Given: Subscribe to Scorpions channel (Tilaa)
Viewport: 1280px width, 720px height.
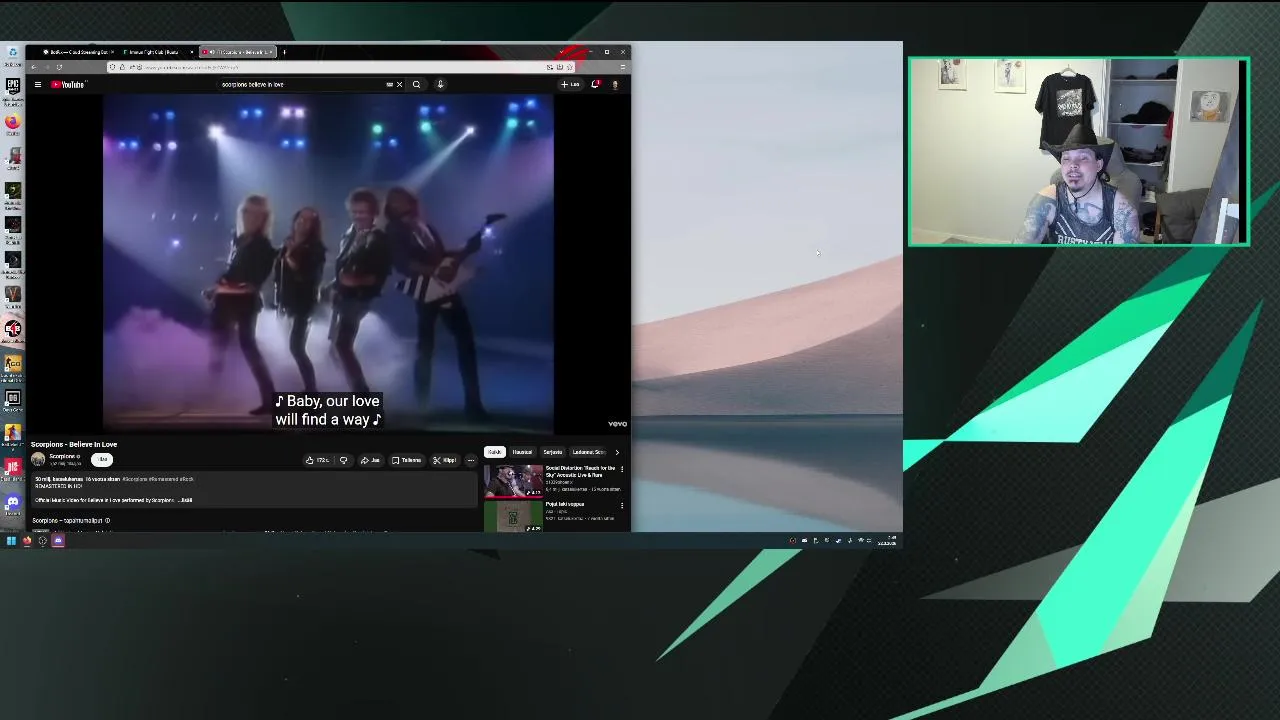Looking at the screenshot, I should (102, 459).
